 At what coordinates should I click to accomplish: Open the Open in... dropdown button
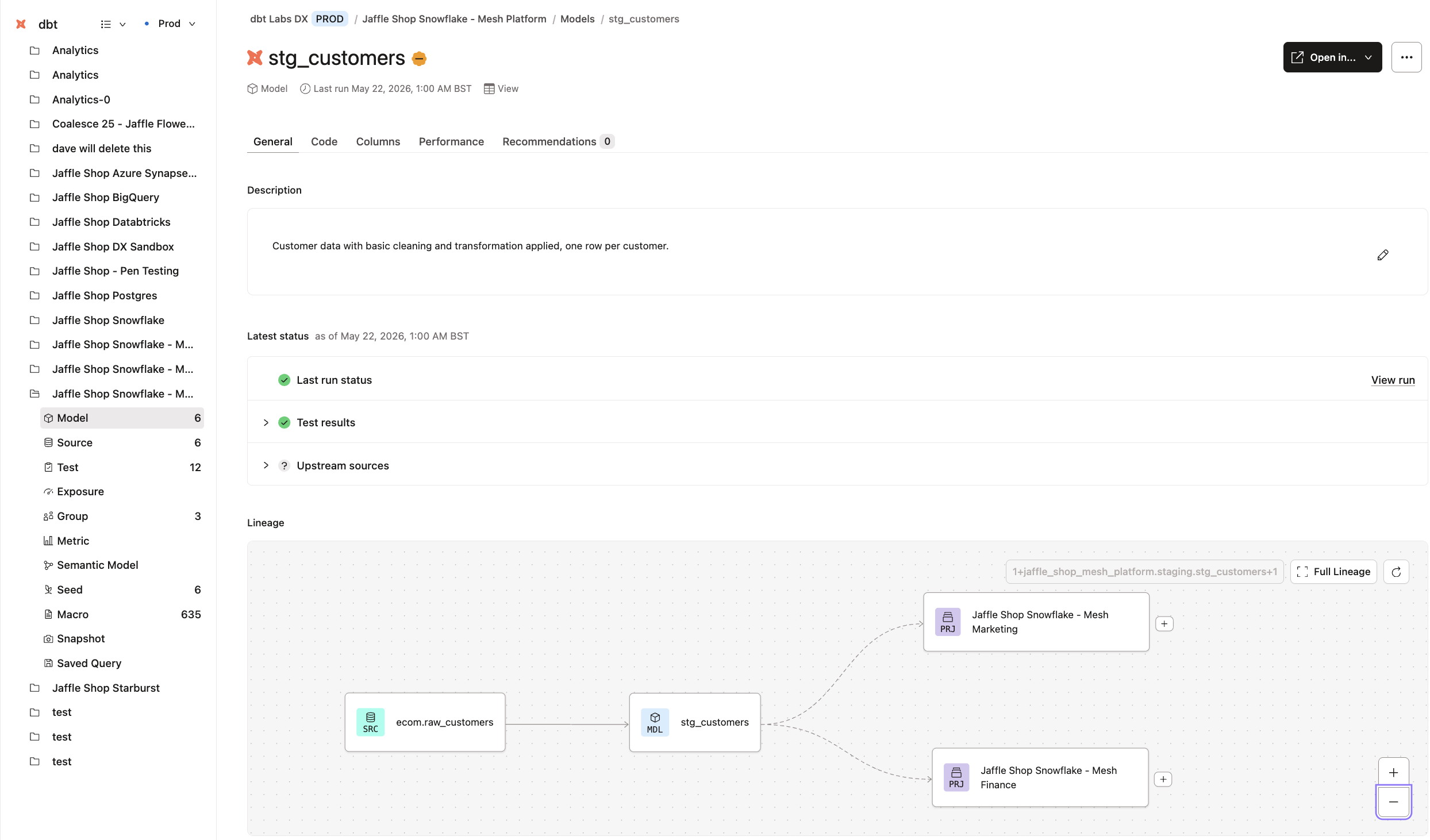click(1332, 57)
